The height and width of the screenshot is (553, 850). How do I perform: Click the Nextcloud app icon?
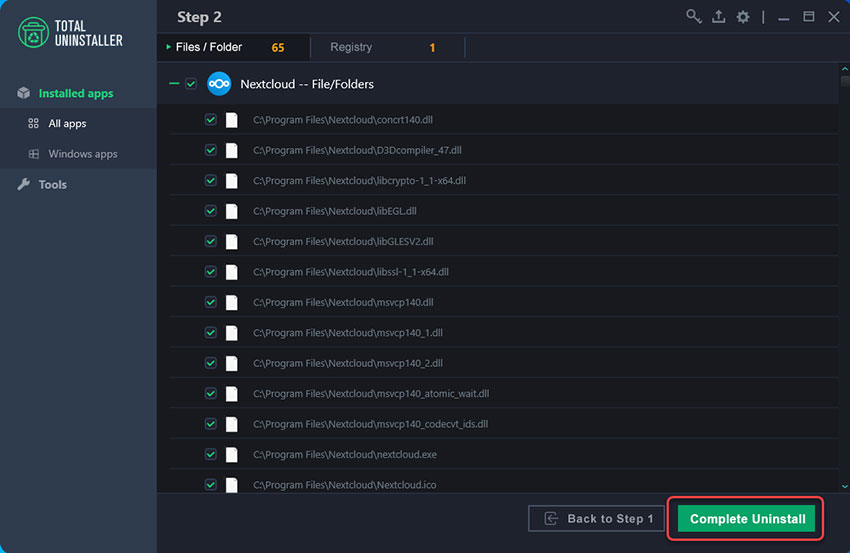219,84
